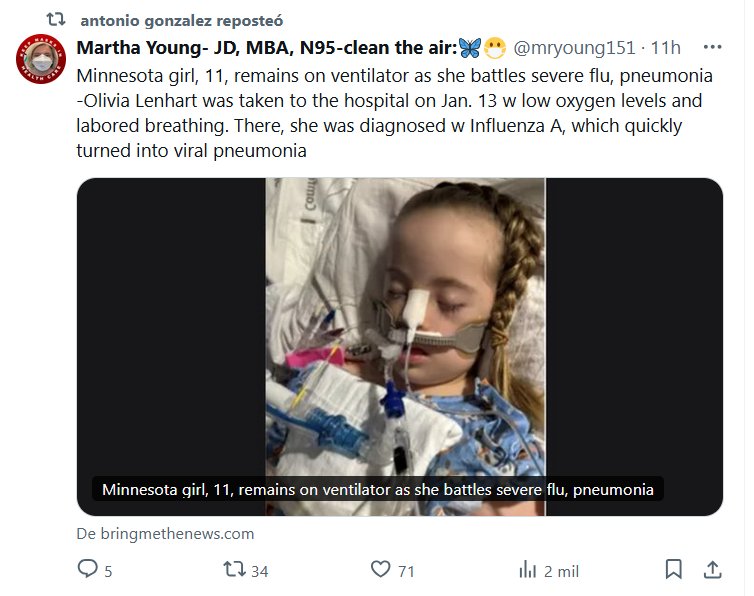The width and height of the screenshot is (754, 596).
Task: Open the @mryoung151 handle link
Action: point(574,47)
